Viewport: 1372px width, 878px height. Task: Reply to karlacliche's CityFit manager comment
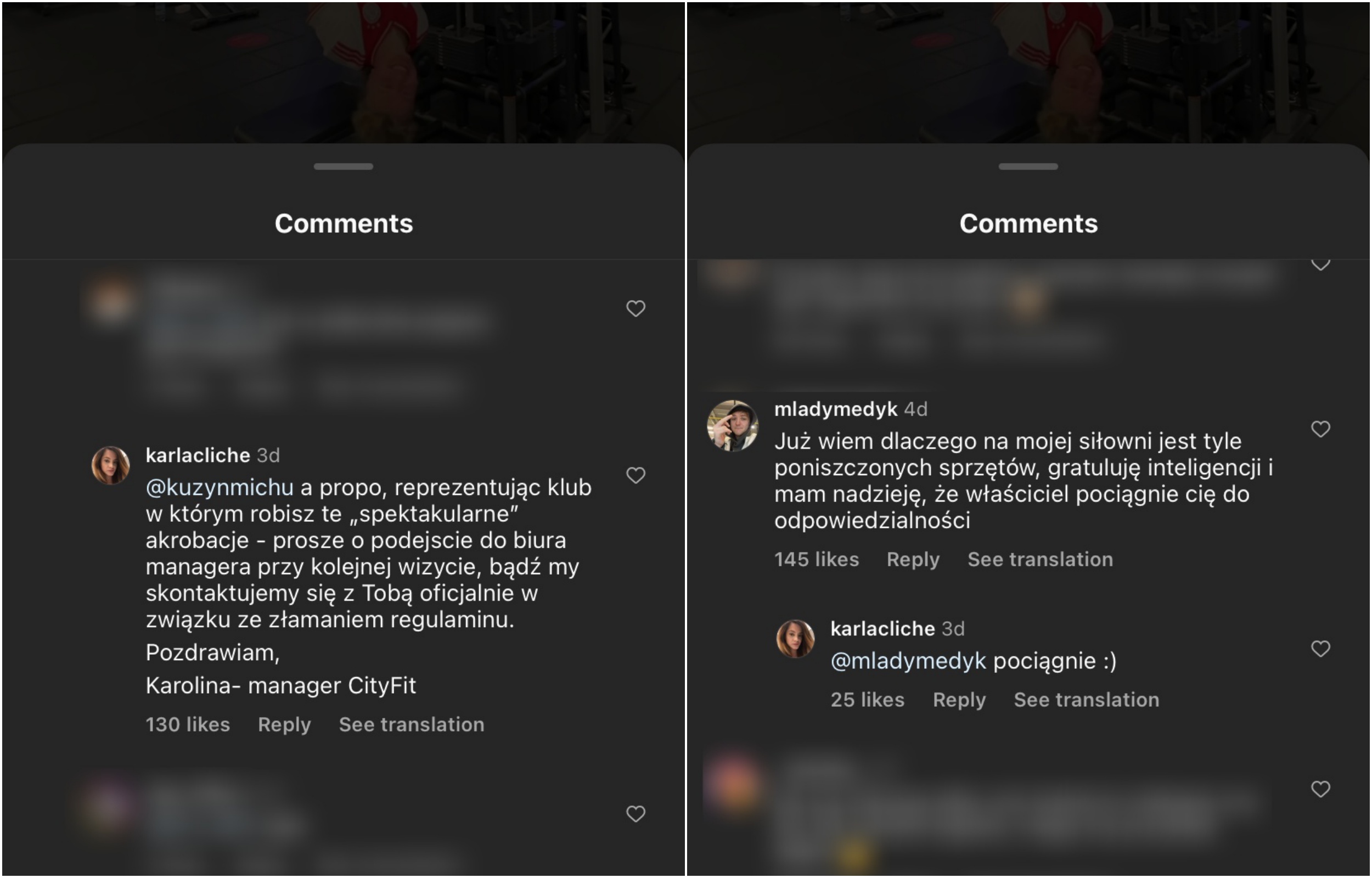(x=284, y=725)
